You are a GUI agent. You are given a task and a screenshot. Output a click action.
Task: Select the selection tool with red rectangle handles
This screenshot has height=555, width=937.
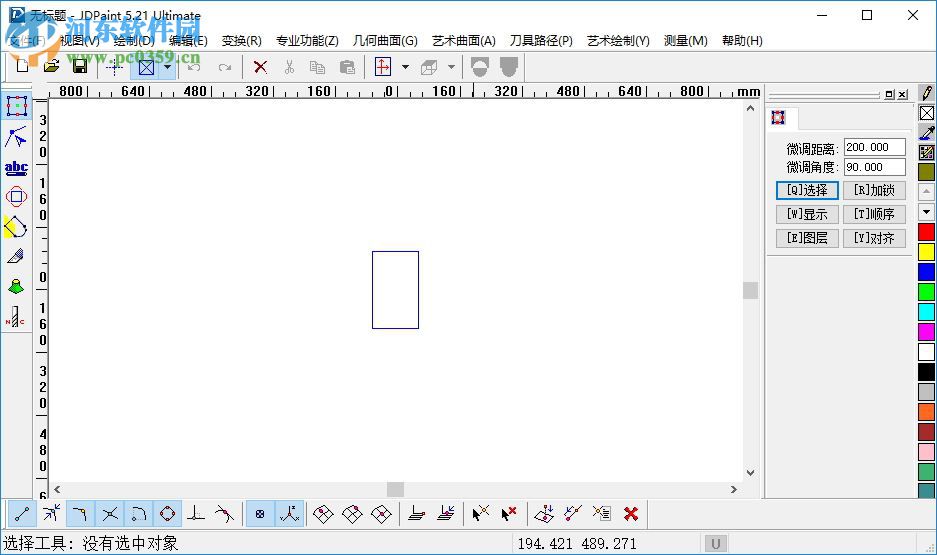[17, 106]
